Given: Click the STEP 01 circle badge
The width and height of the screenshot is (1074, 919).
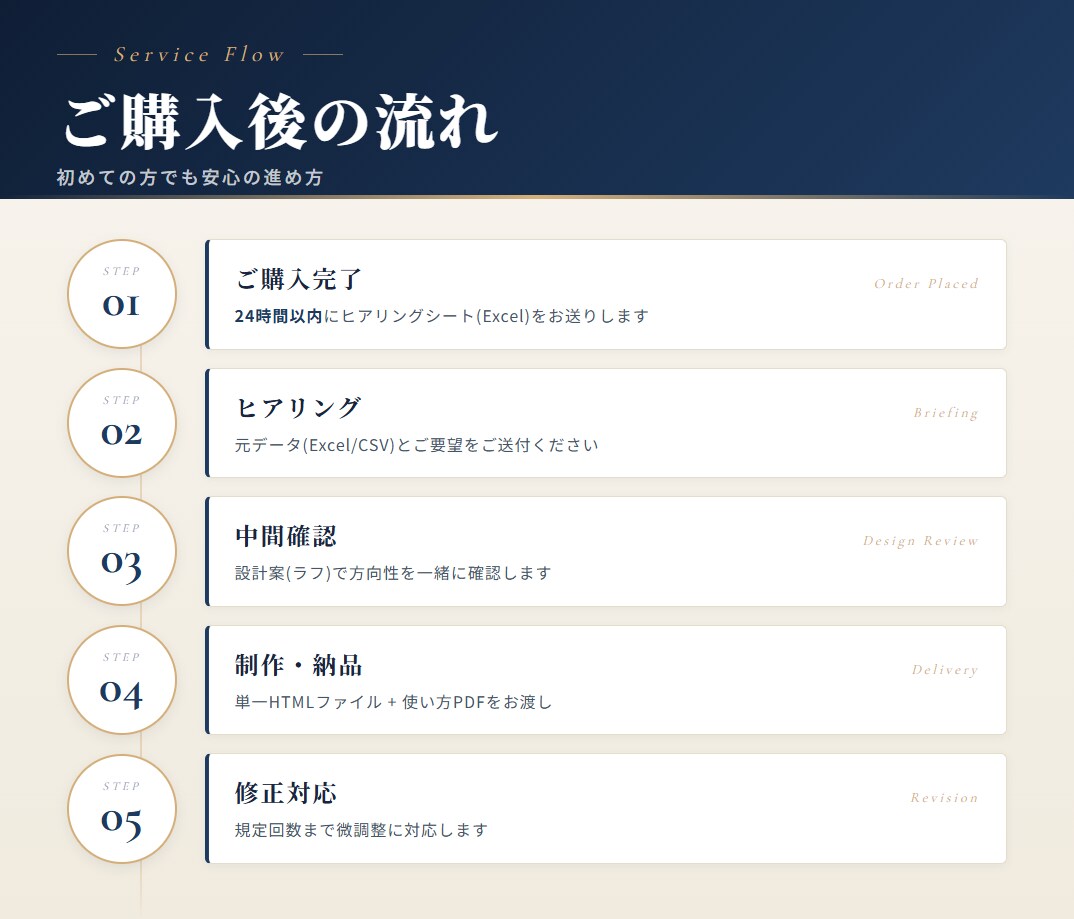Looking at the screenshot, I should point(122,294).
